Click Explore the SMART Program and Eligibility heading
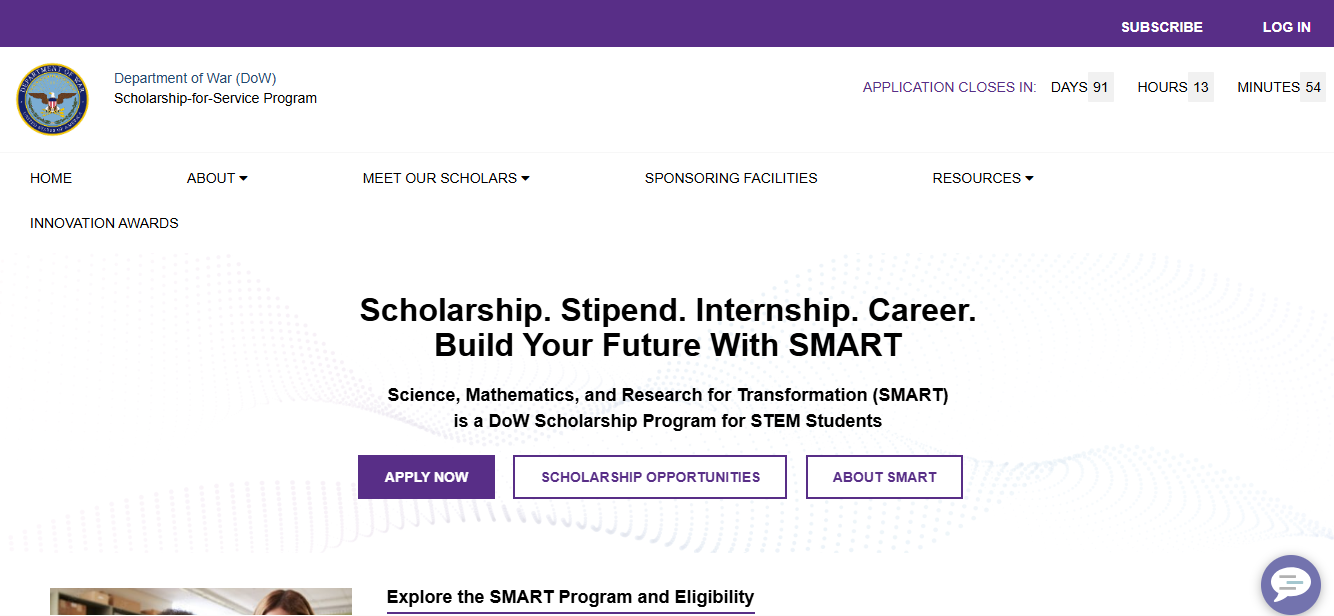Viewport: 1334px width, 616px height. click(x=570, y=597)
